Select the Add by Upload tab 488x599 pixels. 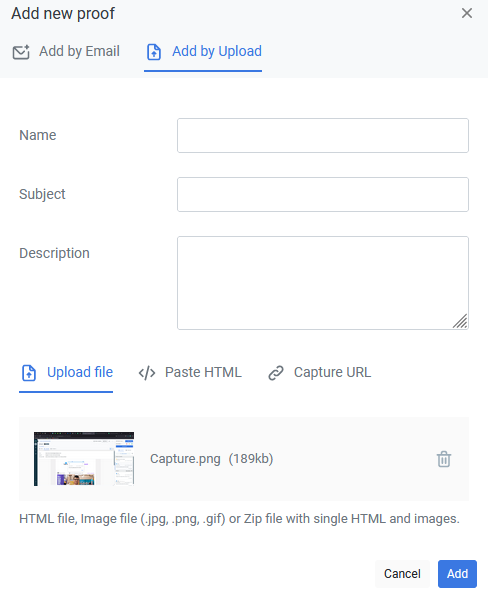(x=204, y=52)
